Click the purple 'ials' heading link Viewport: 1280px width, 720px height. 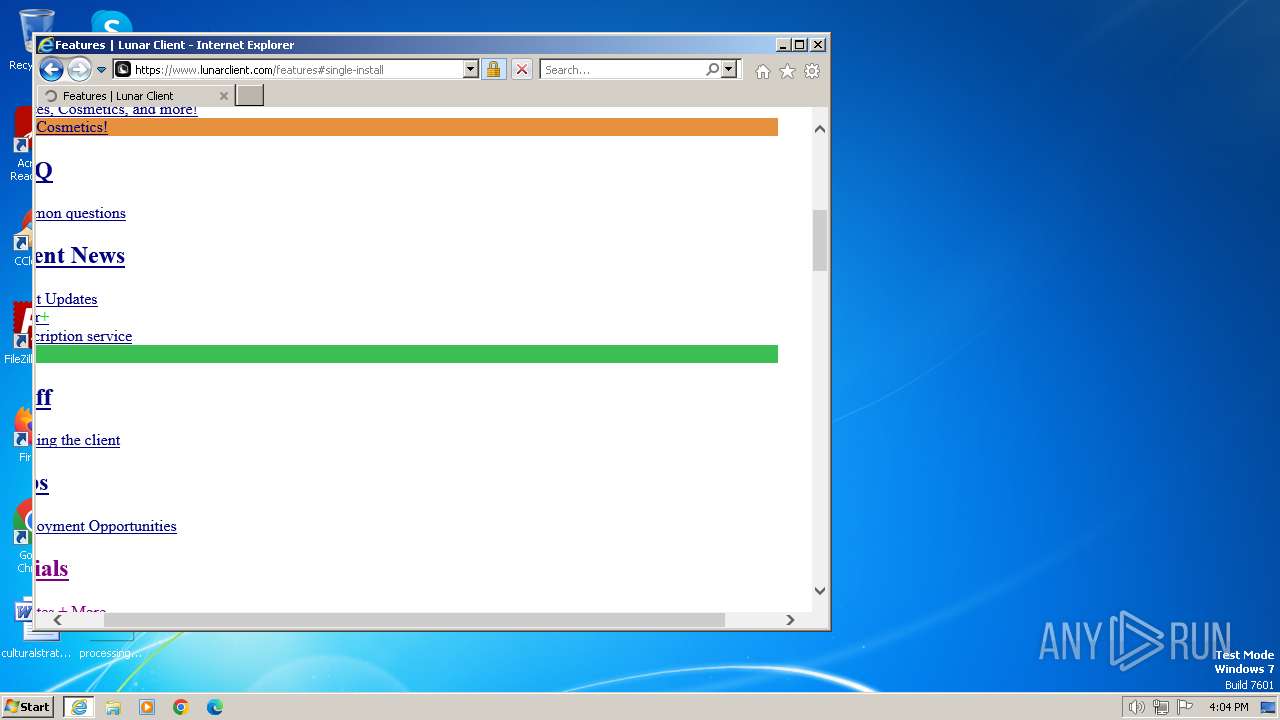click(x=52, y=569)
